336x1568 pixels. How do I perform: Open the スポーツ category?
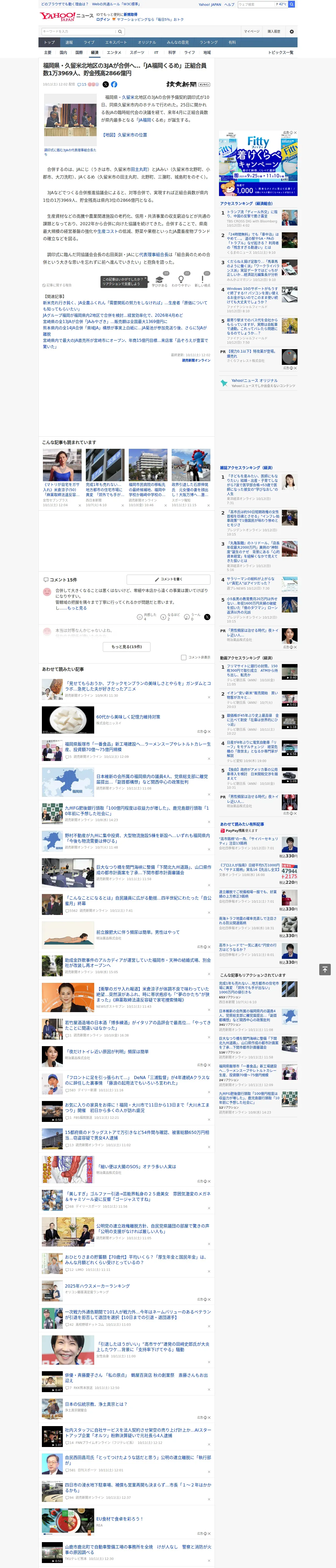[137, 52]
